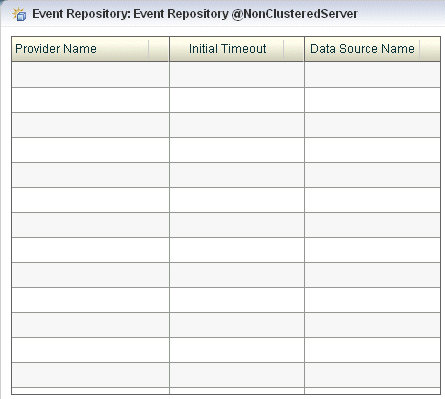Click the Event Repository icon in title
This screenshot has width=445, height=399.
19,14
